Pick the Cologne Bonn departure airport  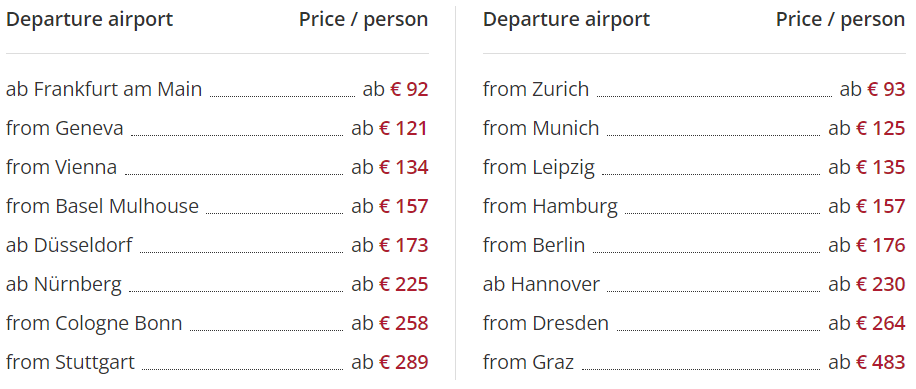point(217,323)
